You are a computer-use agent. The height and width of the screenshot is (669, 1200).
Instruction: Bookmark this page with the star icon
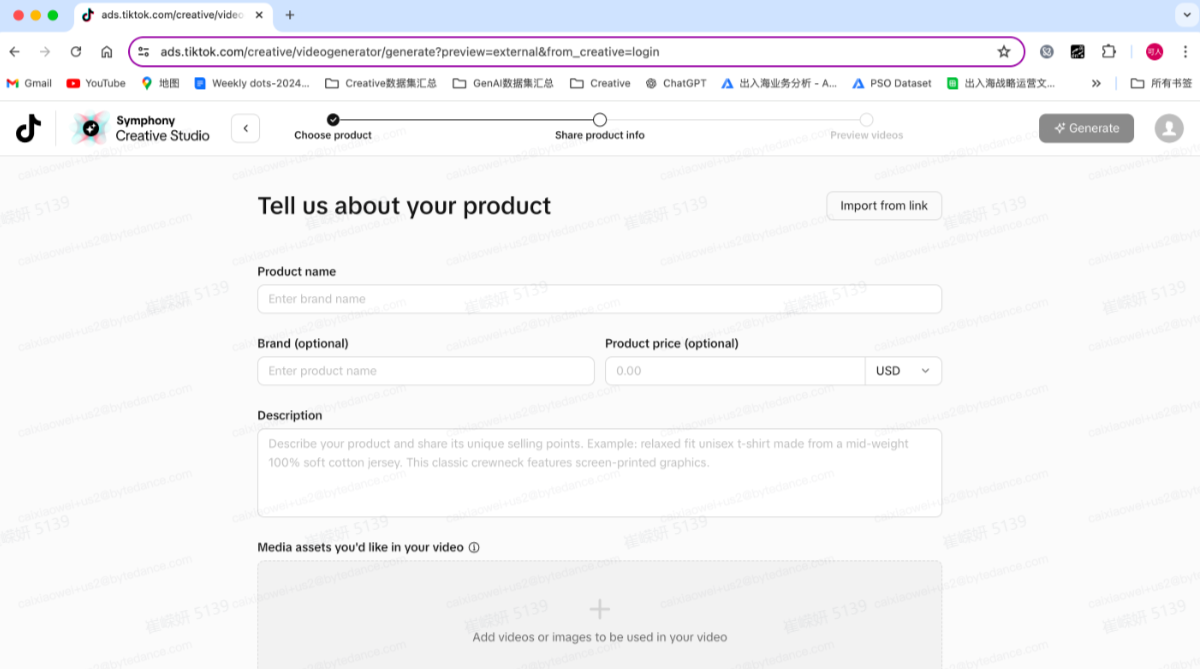coord(1003,52)
